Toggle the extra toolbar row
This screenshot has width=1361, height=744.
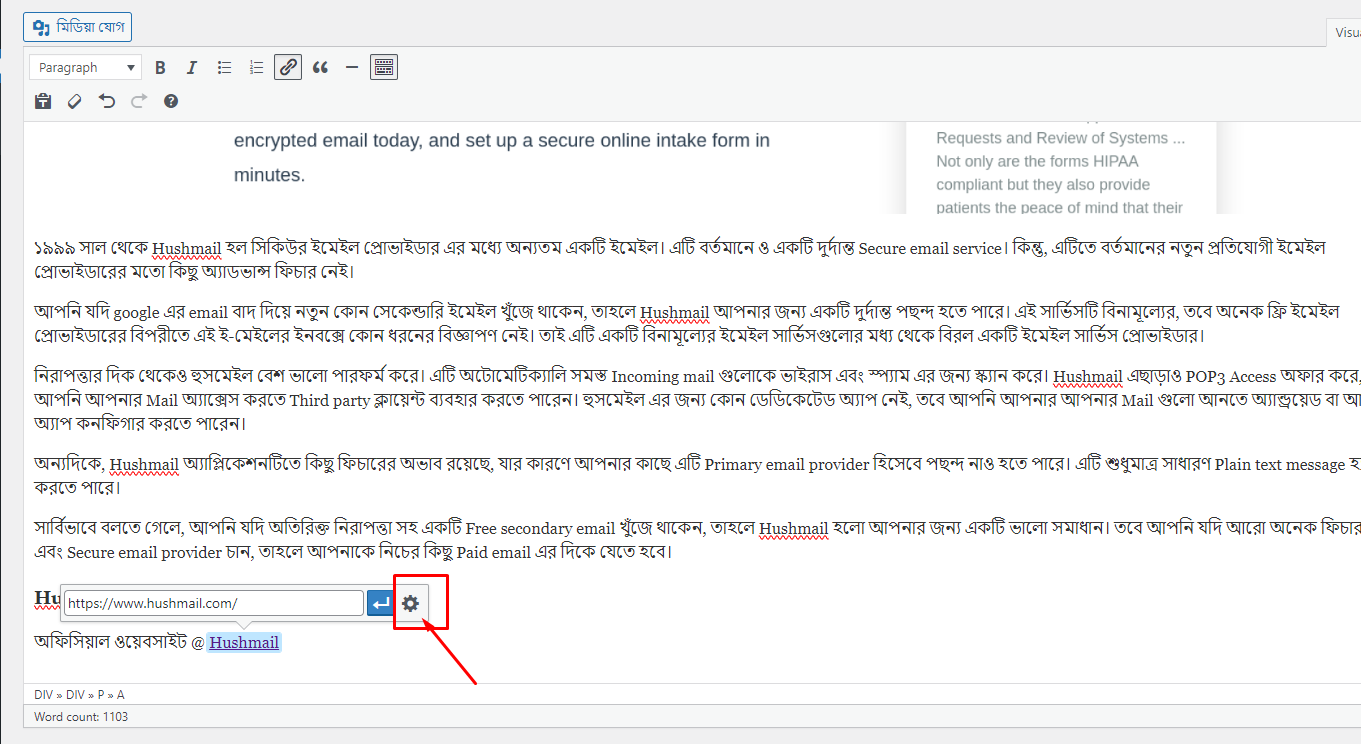point(384,66)
